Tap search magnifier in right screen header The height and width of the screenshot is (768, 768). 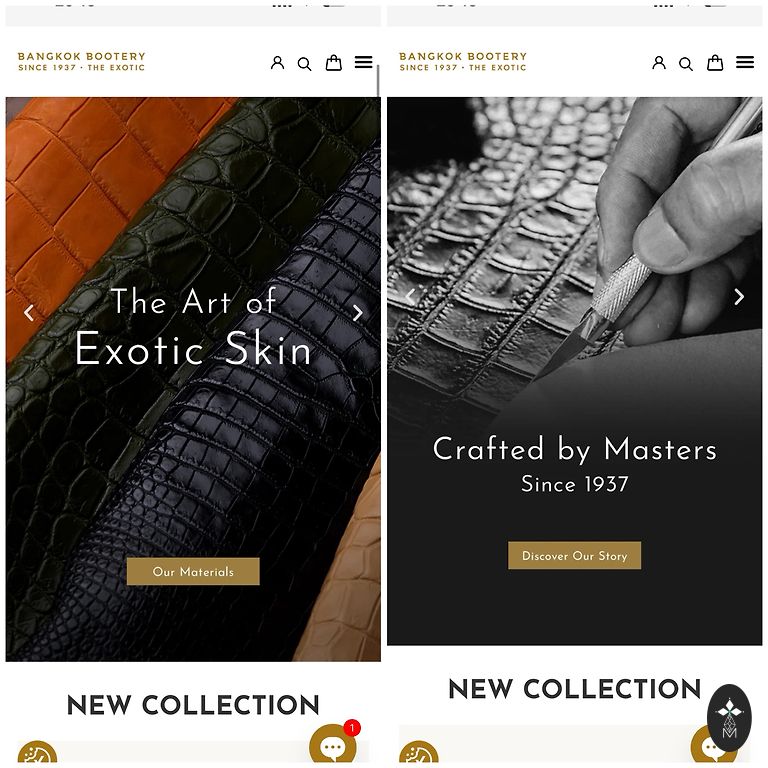tap(686, 64)
